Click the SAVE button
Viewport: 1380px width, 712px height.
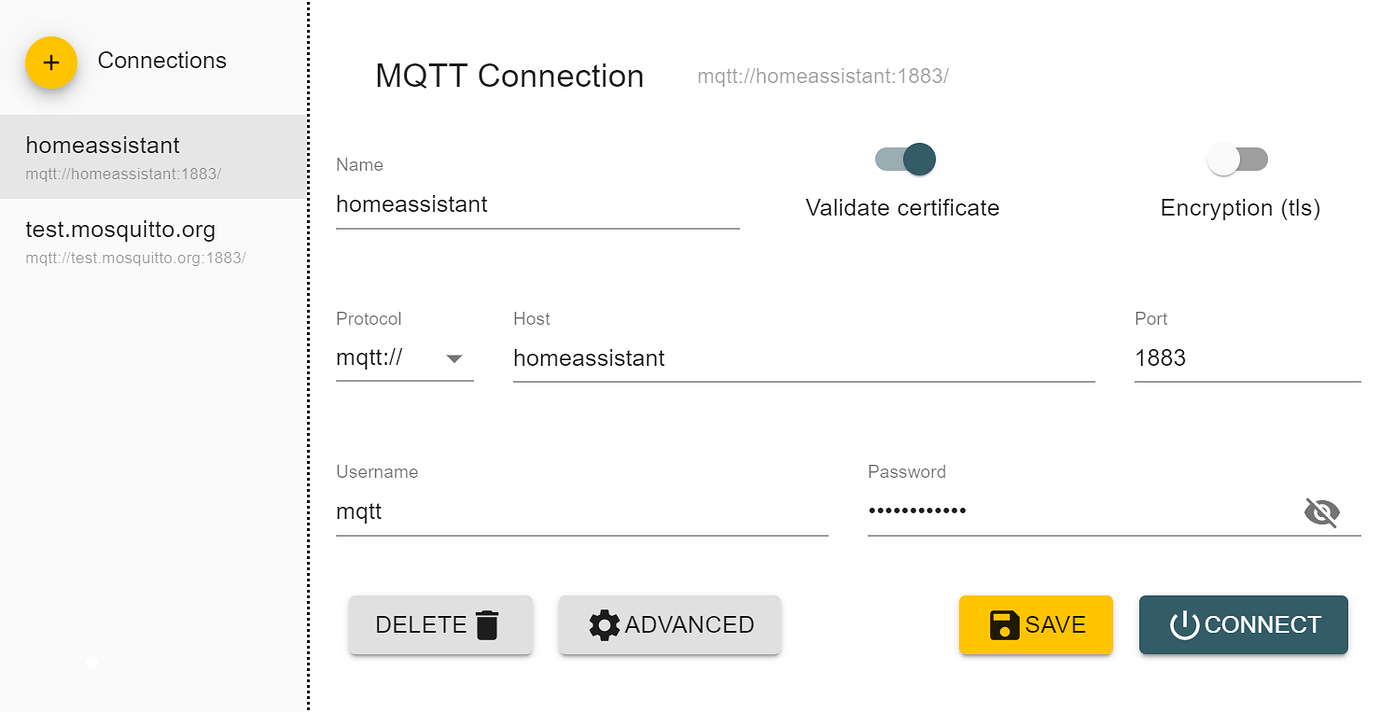click(1036, 624)
